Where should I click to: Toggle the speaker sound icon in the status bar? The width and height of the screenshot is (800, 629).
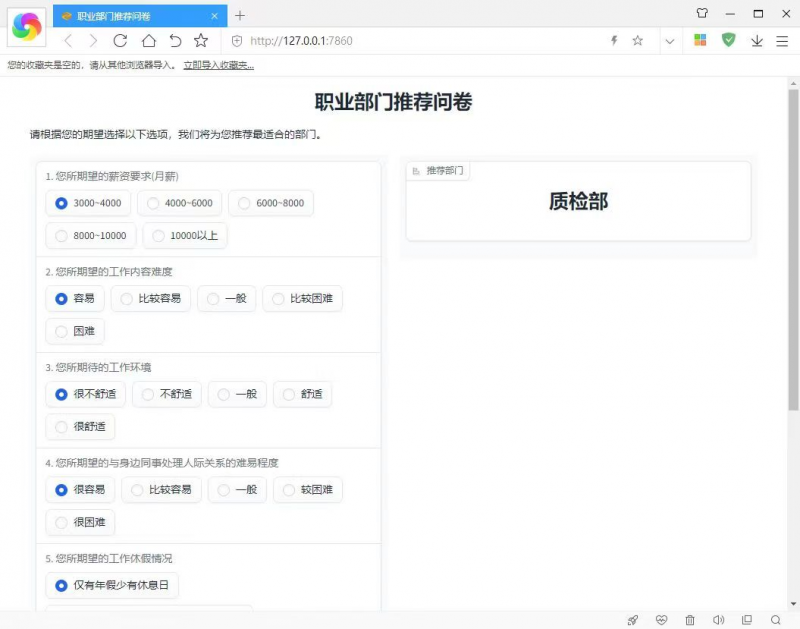(x=718, y=620)
